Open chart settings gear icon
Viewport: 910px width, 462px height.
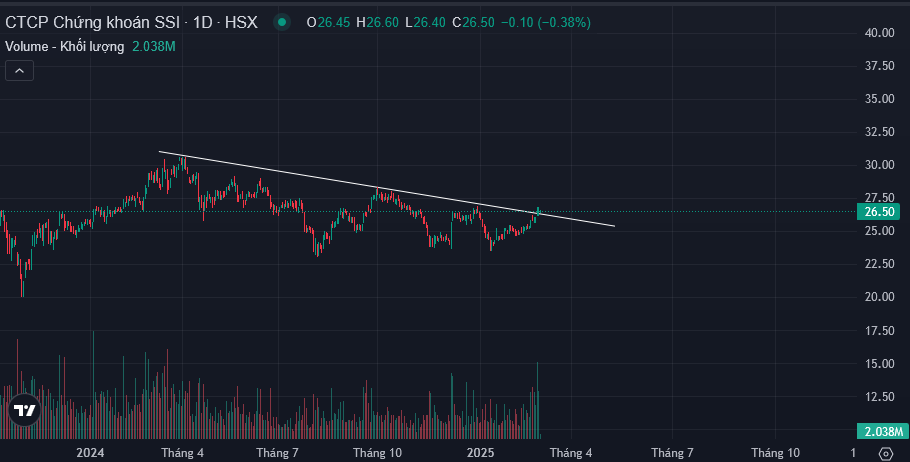pos(886,453)
